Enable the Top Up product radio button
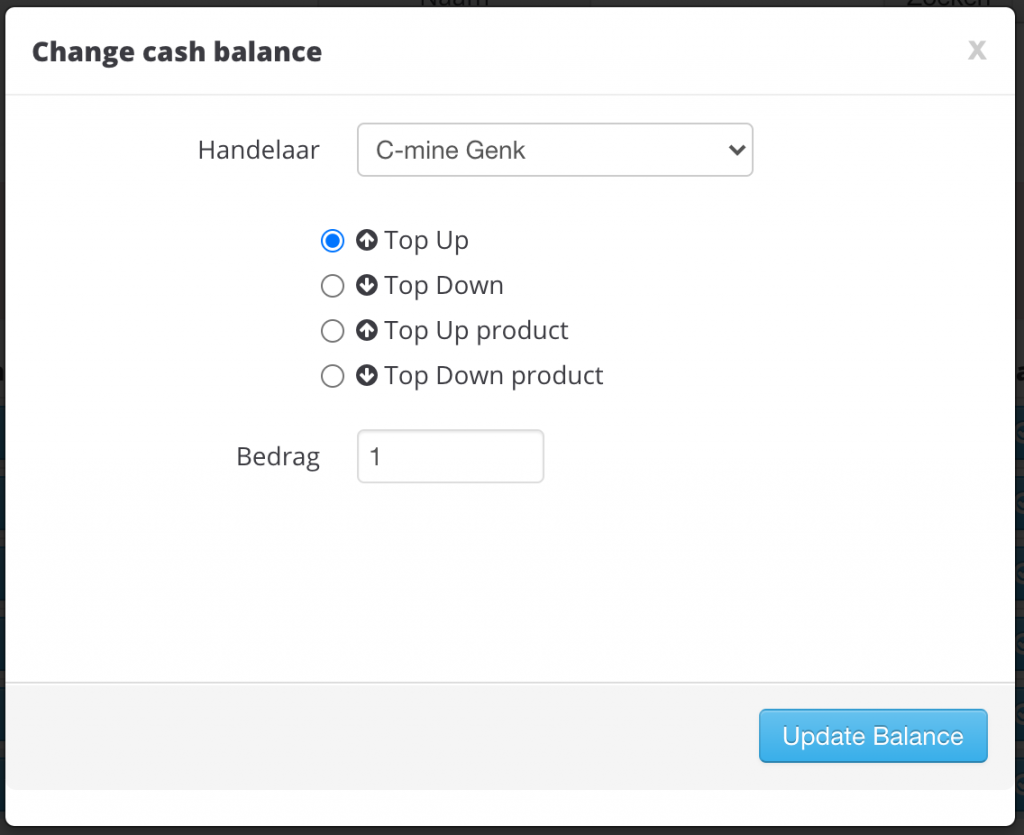 (x=332, y=331)
